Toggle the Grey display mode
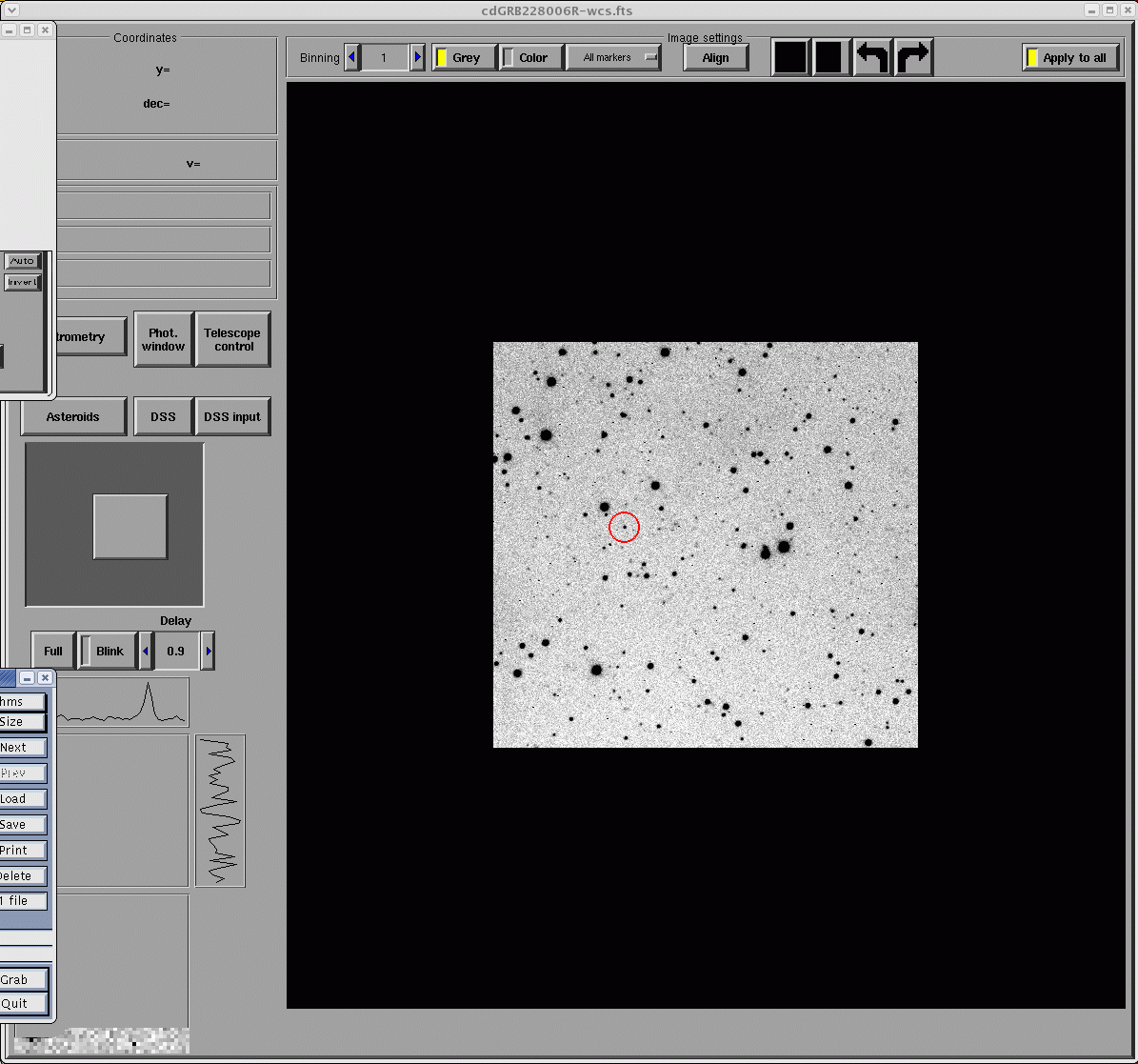 (464, 57)
